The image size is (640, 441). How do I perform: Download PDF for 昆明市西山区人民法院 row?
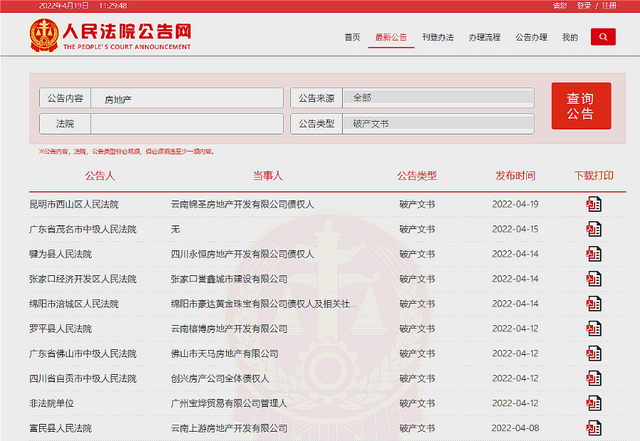point(594,204)
